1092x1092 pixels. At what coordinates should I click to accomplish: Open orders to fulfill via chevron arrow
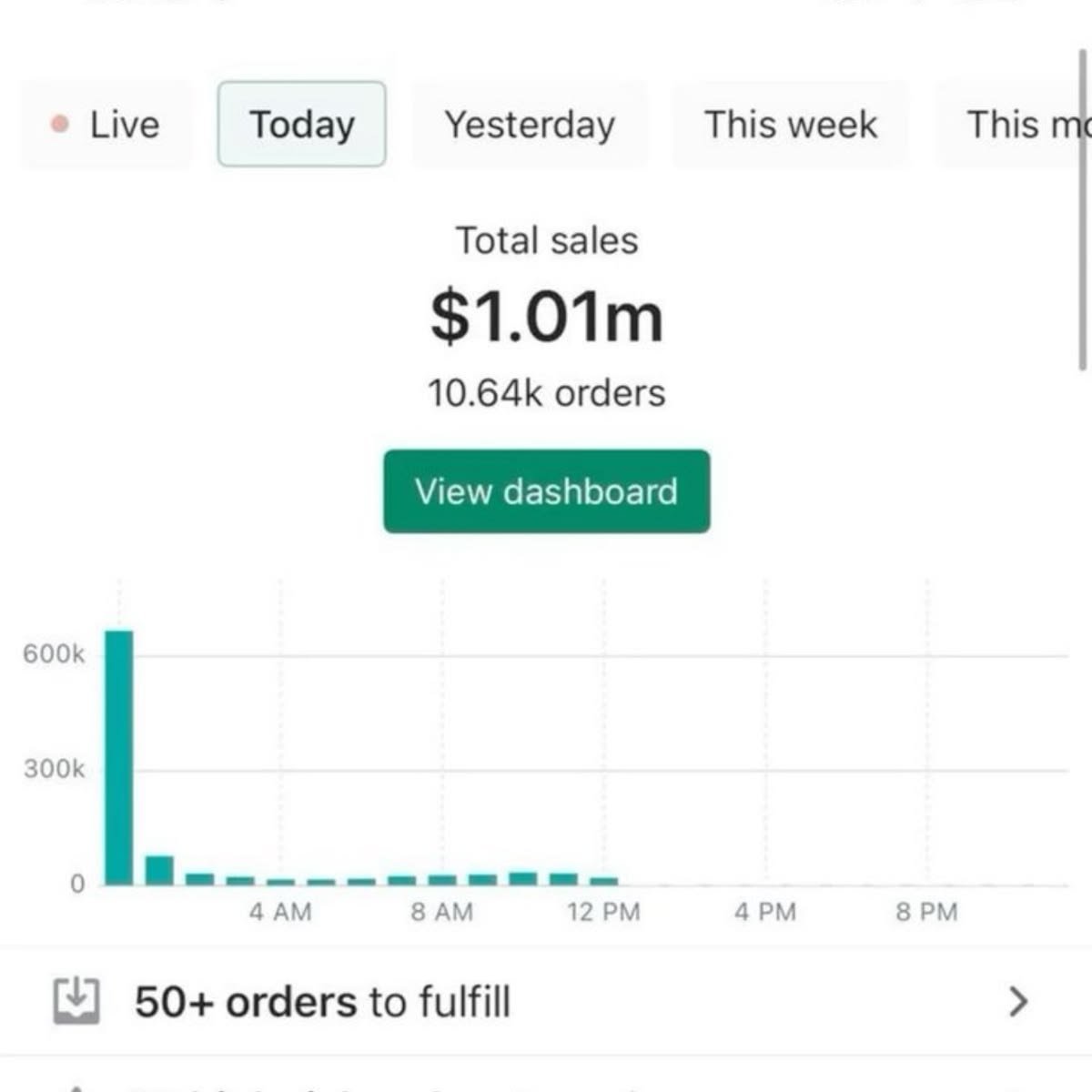1018,1001
